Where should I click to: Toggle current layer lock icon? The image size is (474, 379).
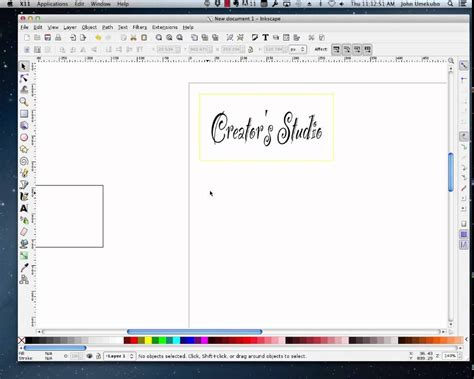[98, 356]
